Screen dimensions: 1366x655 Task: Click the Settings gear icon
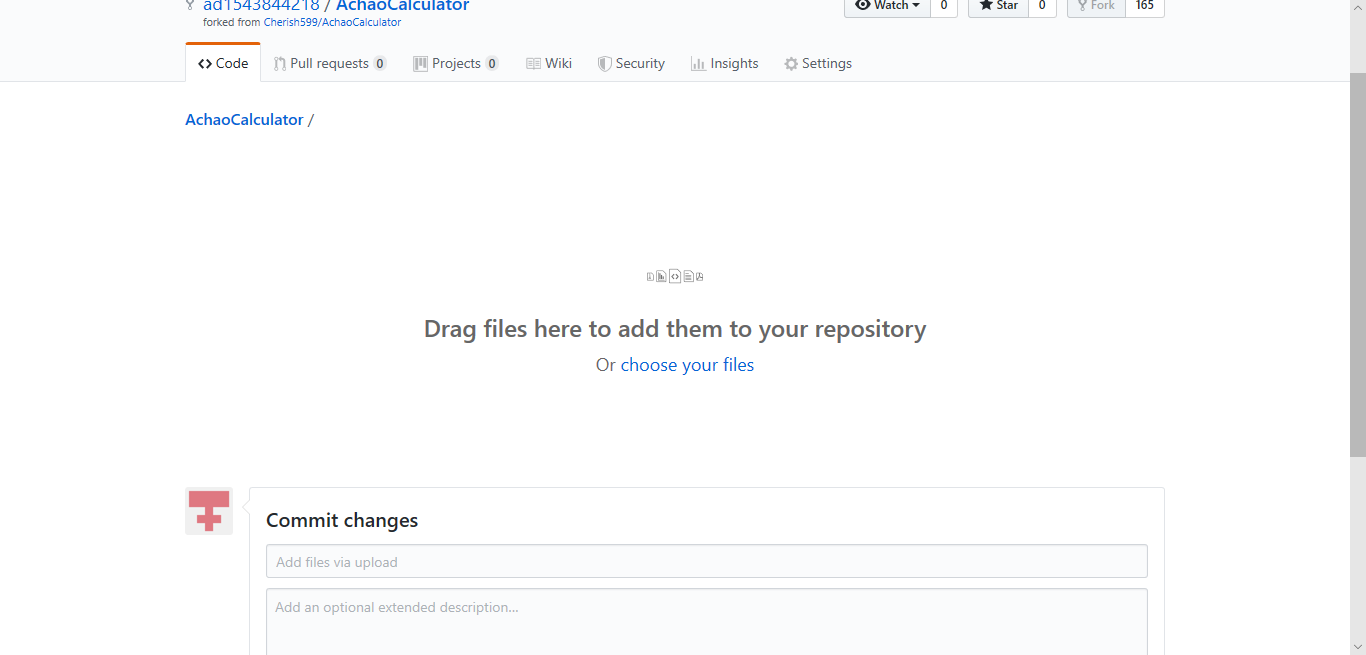coord(791,64)
